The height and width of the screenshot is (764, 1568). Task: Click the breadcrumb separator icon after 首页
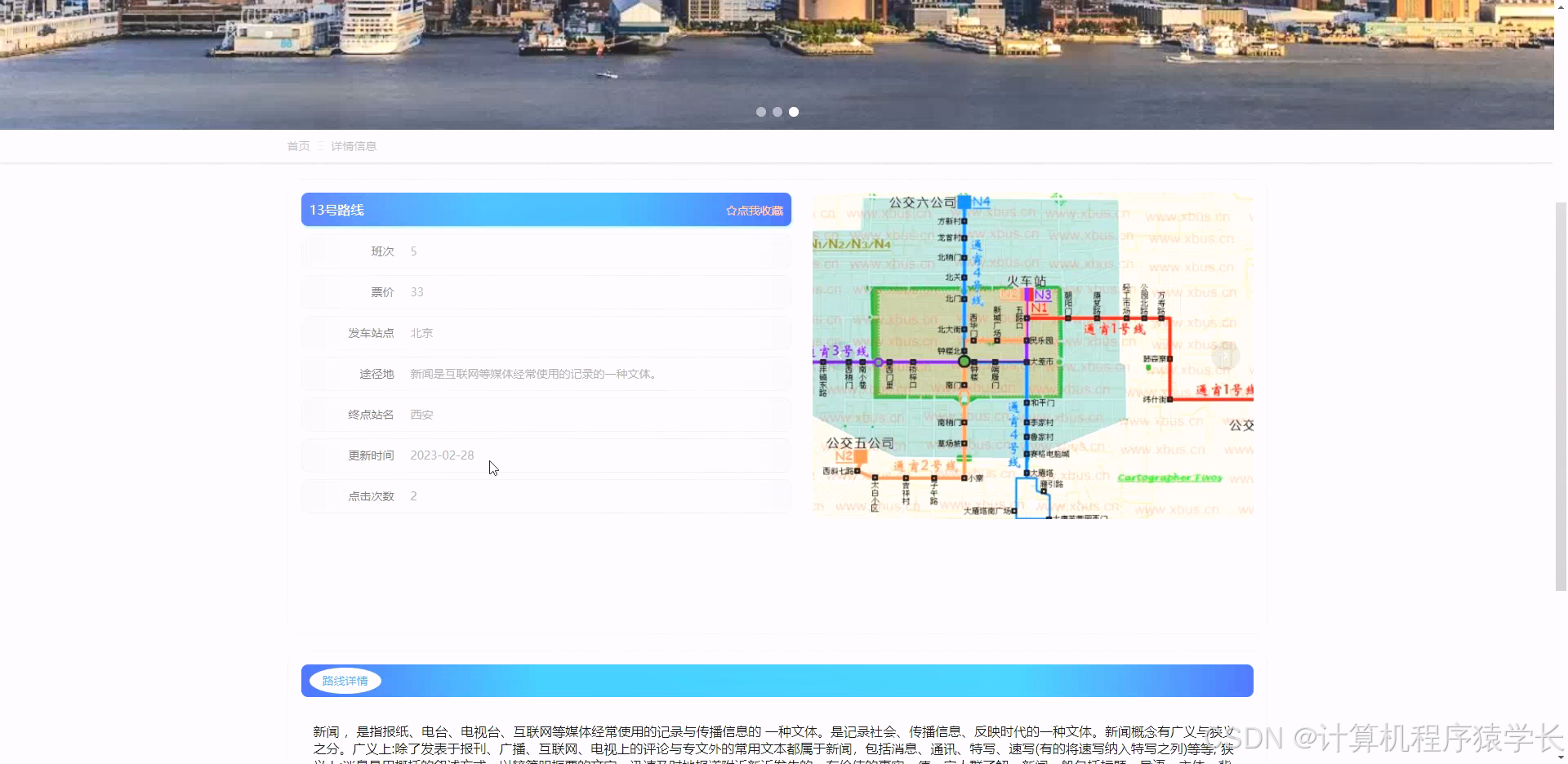pyautogui.click(x=321, y=146)
